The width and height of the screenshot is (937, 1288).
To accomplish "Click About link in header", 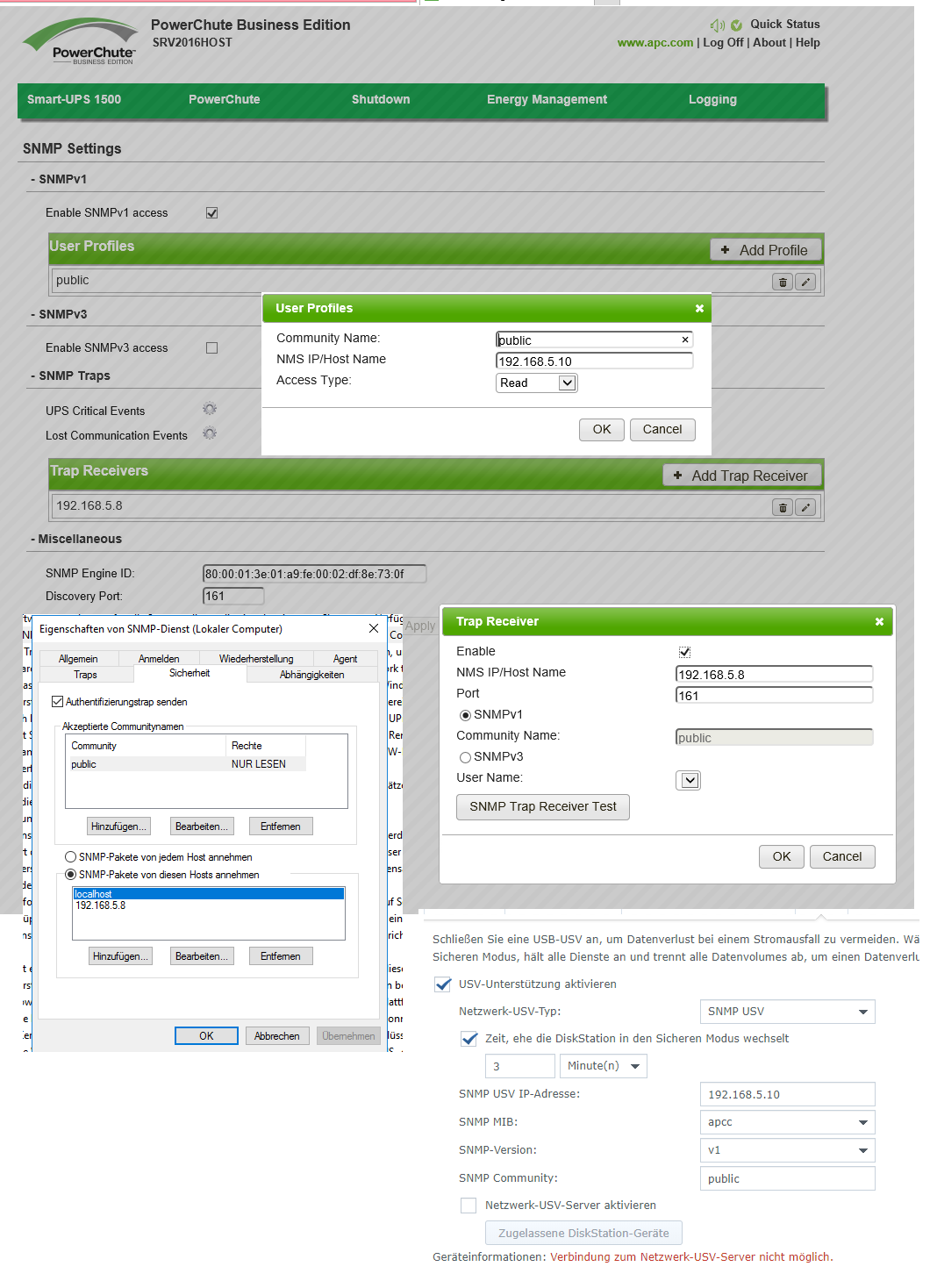I will (769, 42).
